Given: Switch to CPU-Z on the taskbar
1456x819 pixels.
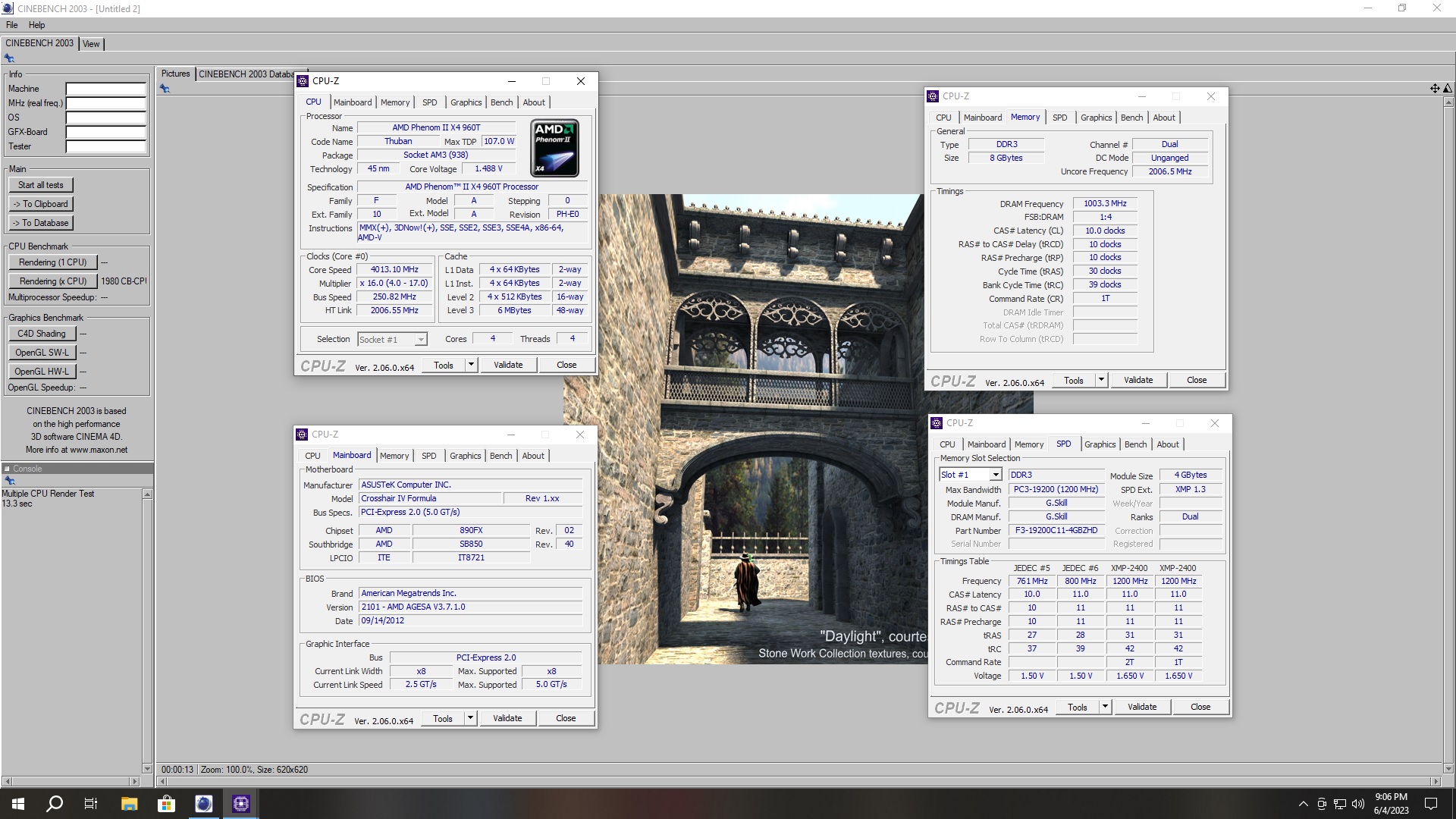Looking at the screenshot, I should pyautogui.click(x=240, y=804).
